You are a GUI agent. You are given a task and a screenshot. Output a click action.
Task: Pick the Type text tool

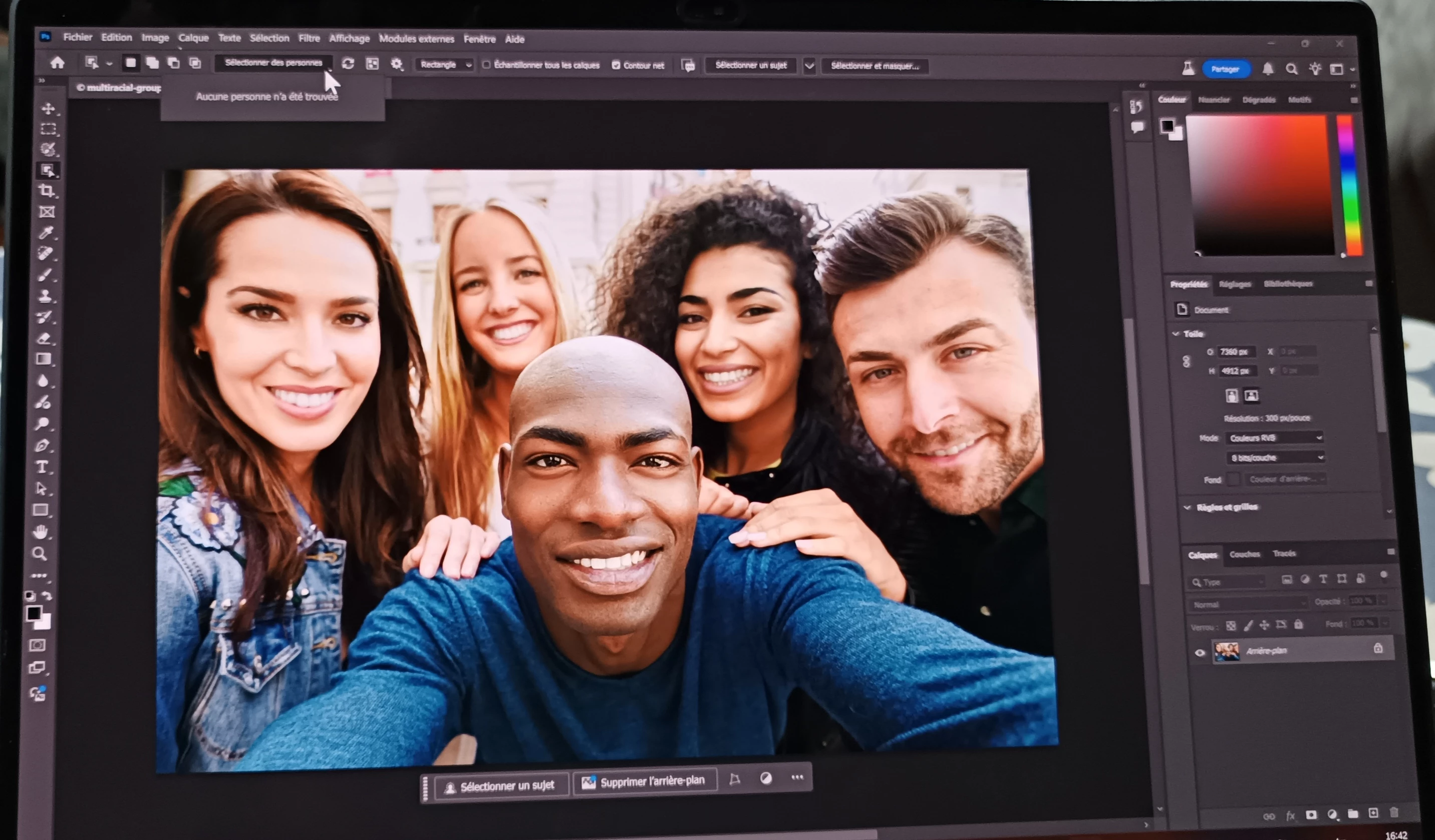[x=42, y=467]
